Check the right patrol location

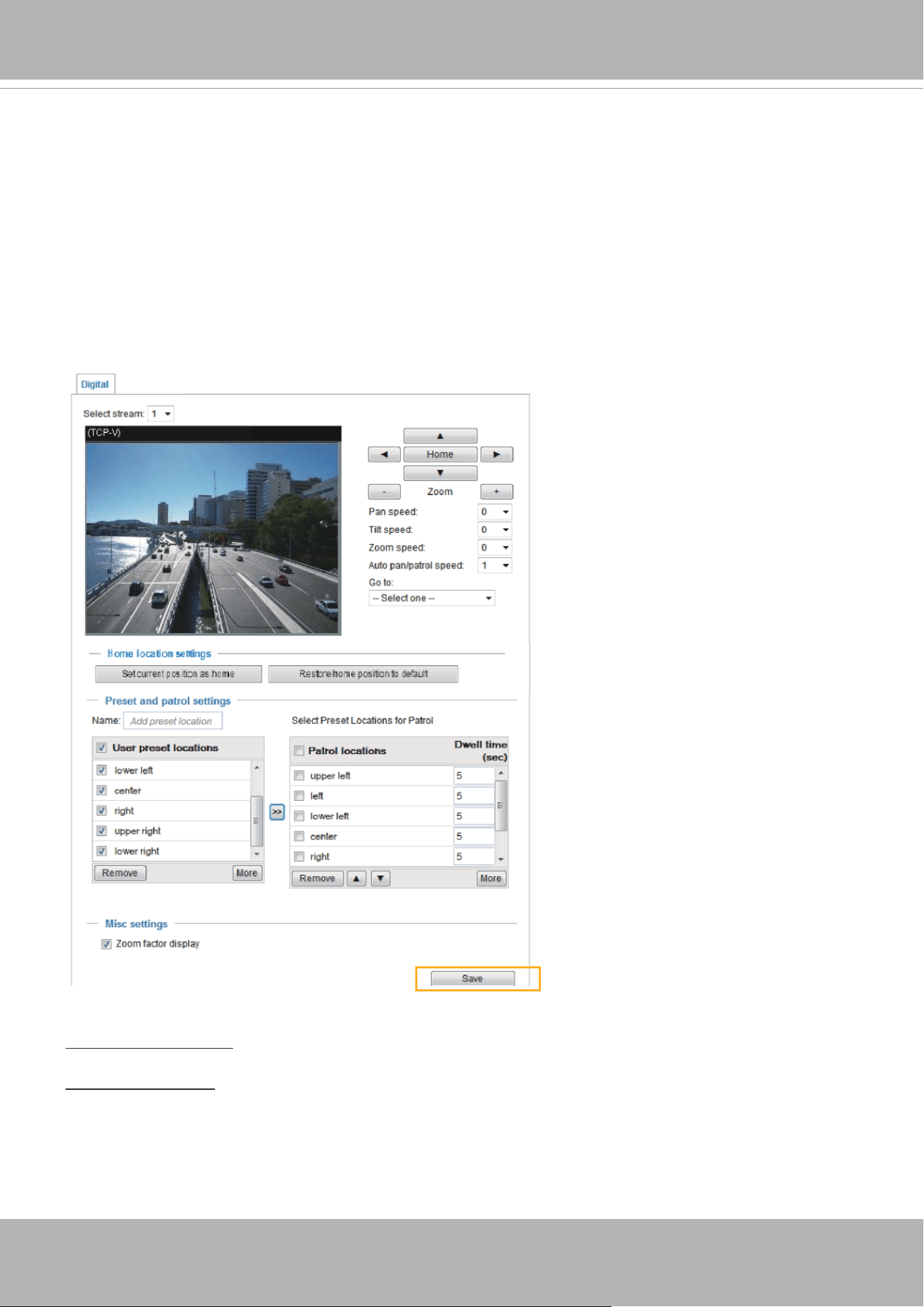click(x=299, y=857)
